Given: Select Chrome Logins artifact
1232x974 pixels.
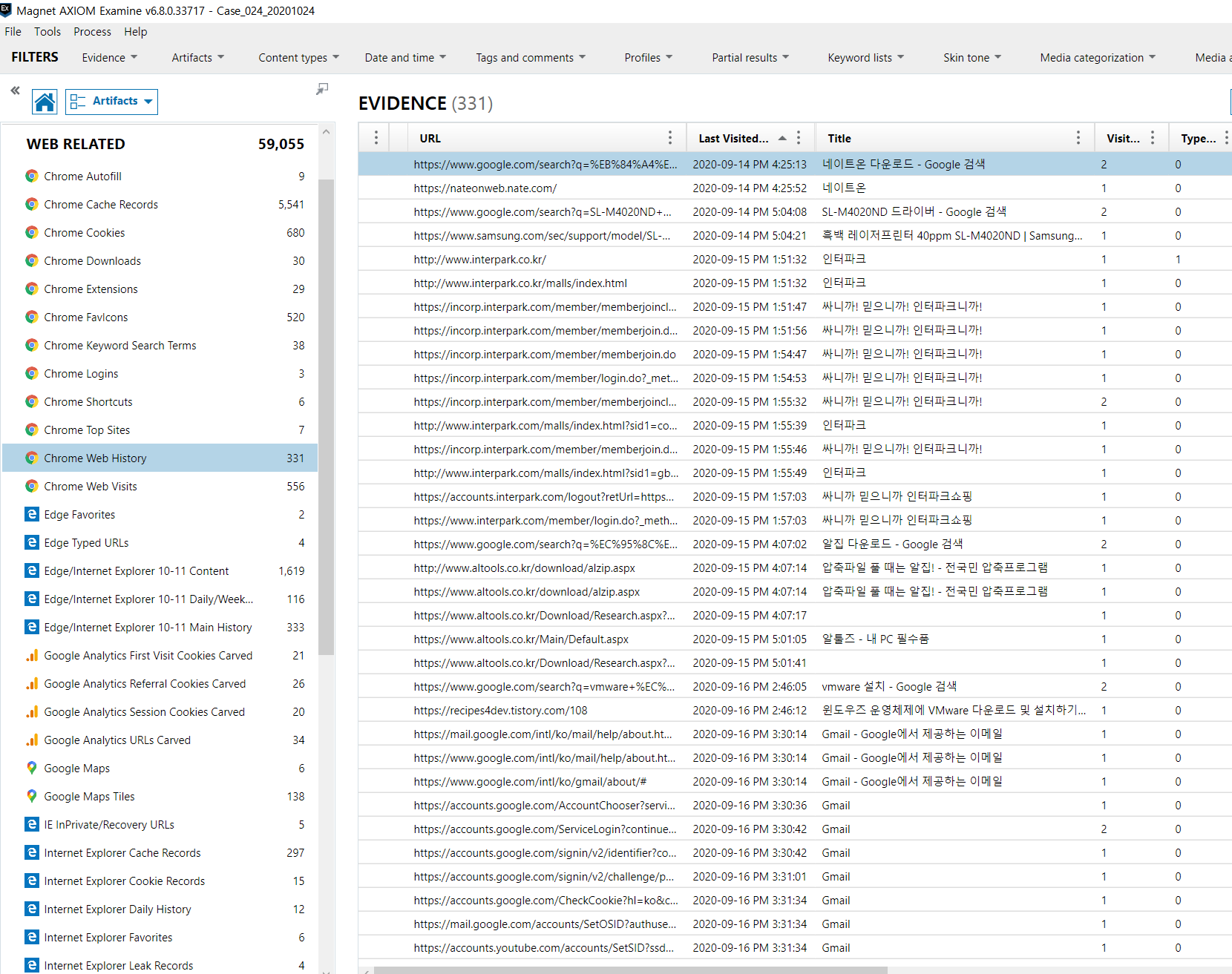Looking at the screenshot, I should (160, 374).
